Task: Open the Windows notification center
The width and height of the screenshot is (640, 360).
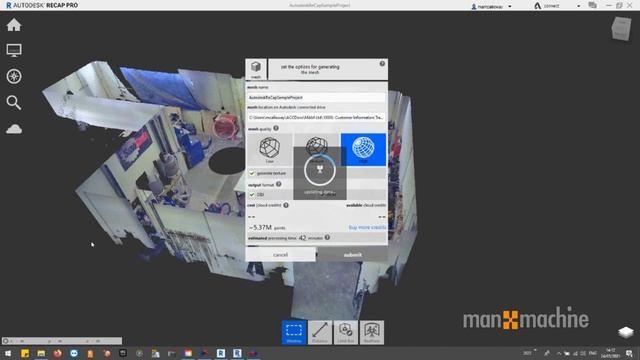Action: [629, 353]
